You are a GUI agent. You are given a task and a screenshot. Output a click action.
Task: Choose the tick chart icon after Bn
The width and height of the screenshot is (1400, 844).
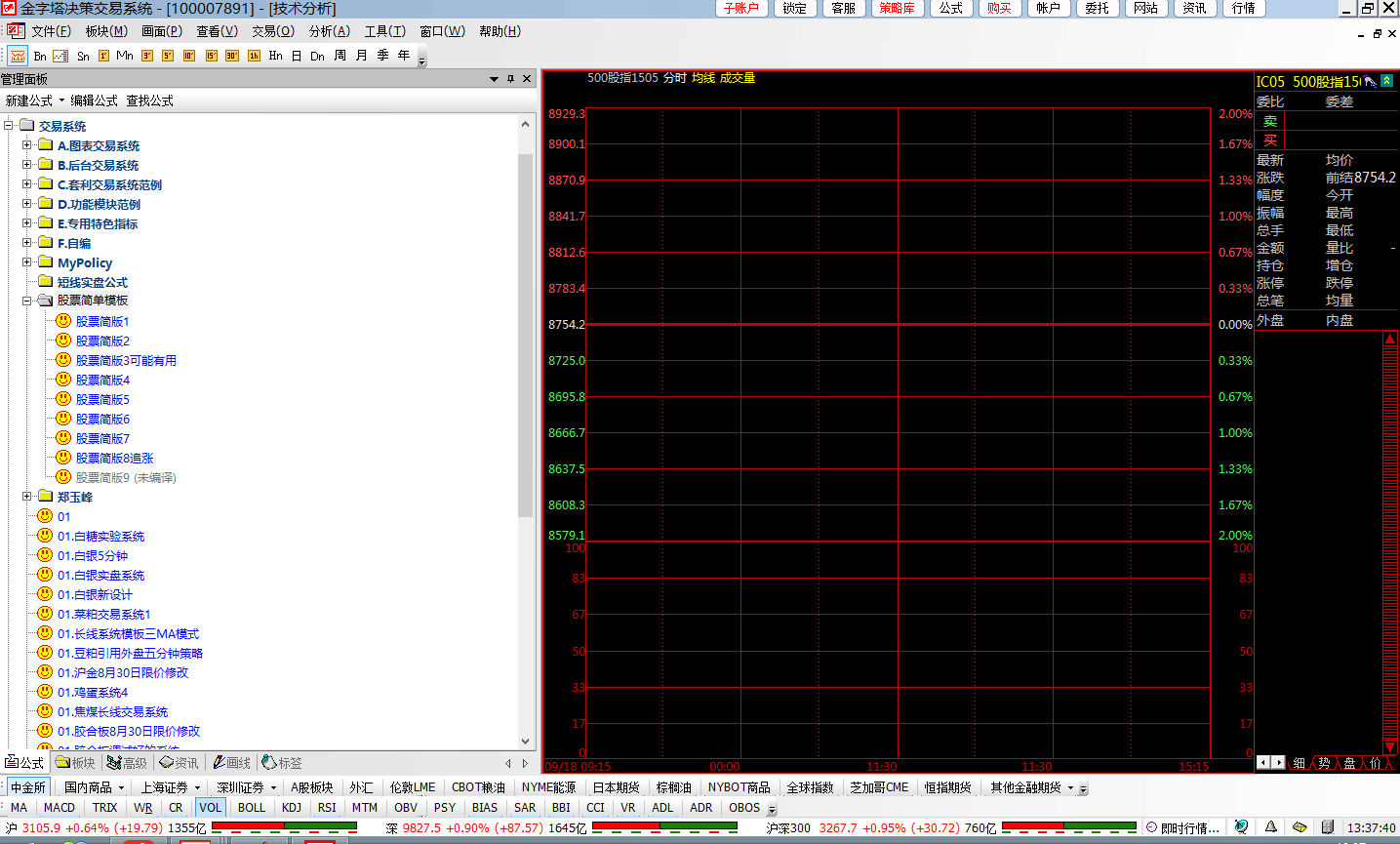[x=60, y=56]
